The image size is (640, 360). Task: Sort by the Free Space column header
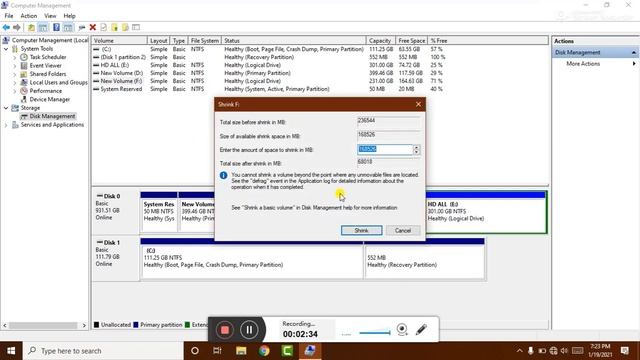411,41
